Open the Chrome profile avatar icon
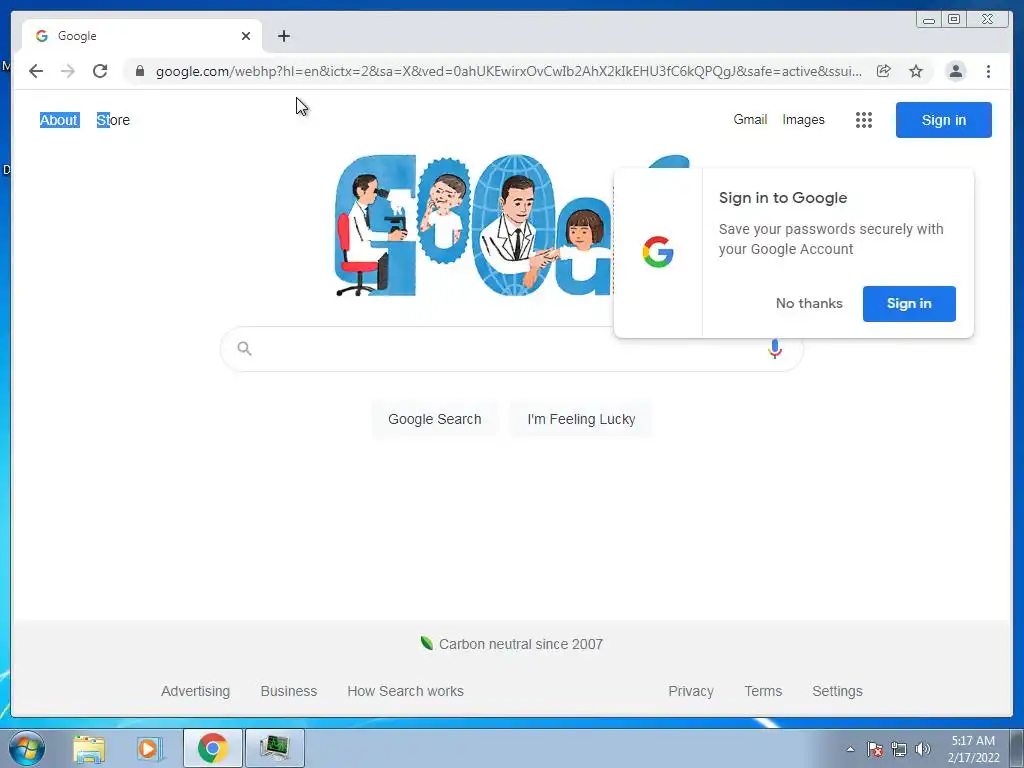 click(x=955, y=71)
